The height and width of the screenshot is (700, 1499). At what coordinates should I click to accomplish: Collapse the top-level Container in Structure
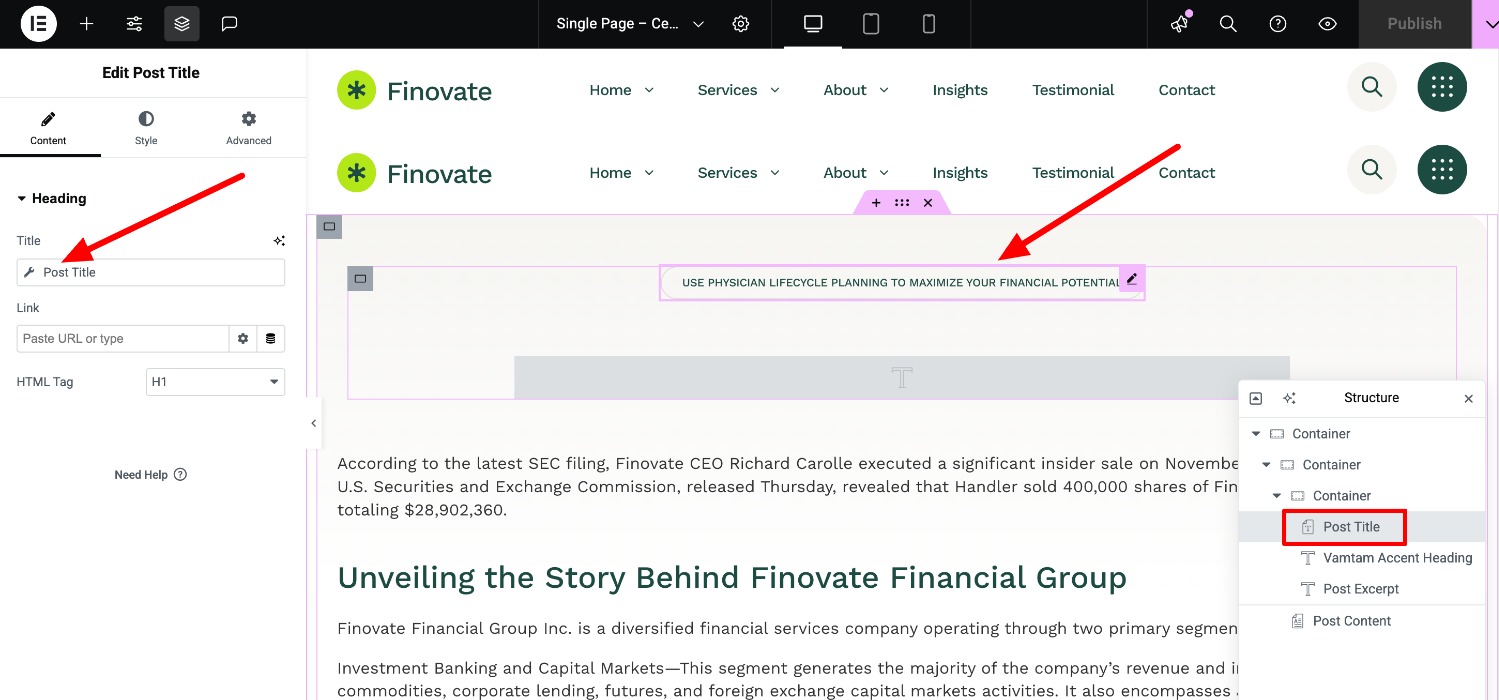pos(1256,434)
